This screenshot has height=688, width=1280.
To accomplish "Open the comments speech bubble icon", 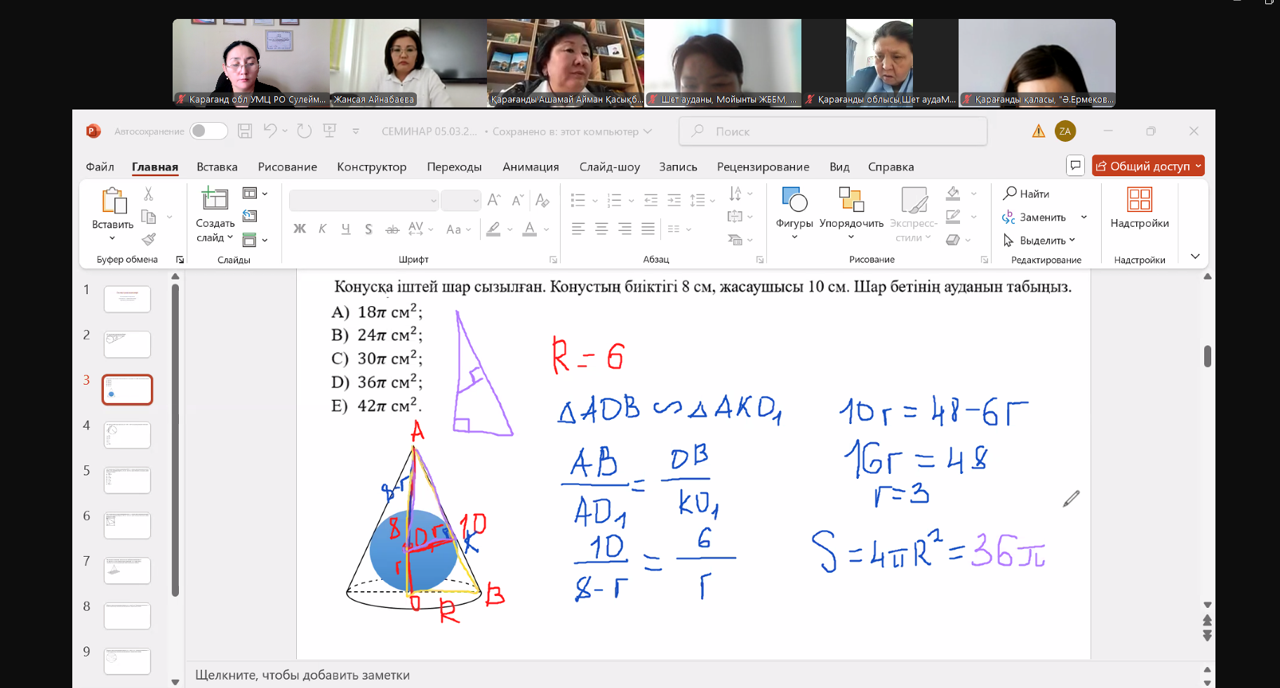I will 1075,166.
